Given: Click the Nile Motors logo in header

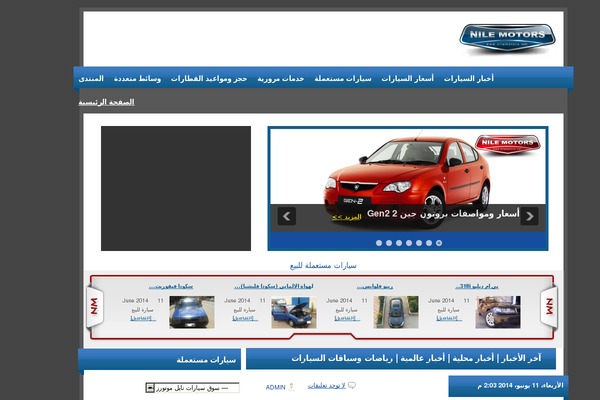Looking at the screenshot, I should [507, 38].
